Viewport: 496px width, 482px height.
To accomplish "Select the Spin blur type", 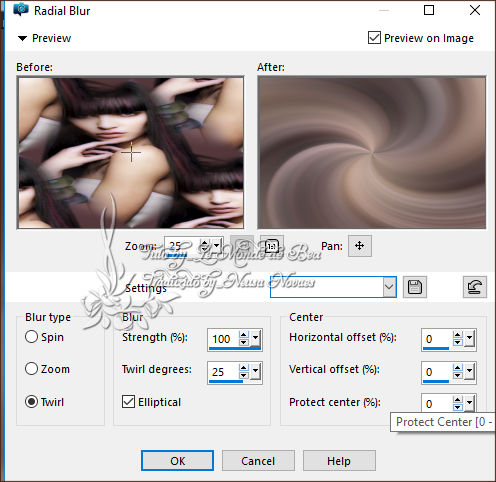I will coord(31,337).
